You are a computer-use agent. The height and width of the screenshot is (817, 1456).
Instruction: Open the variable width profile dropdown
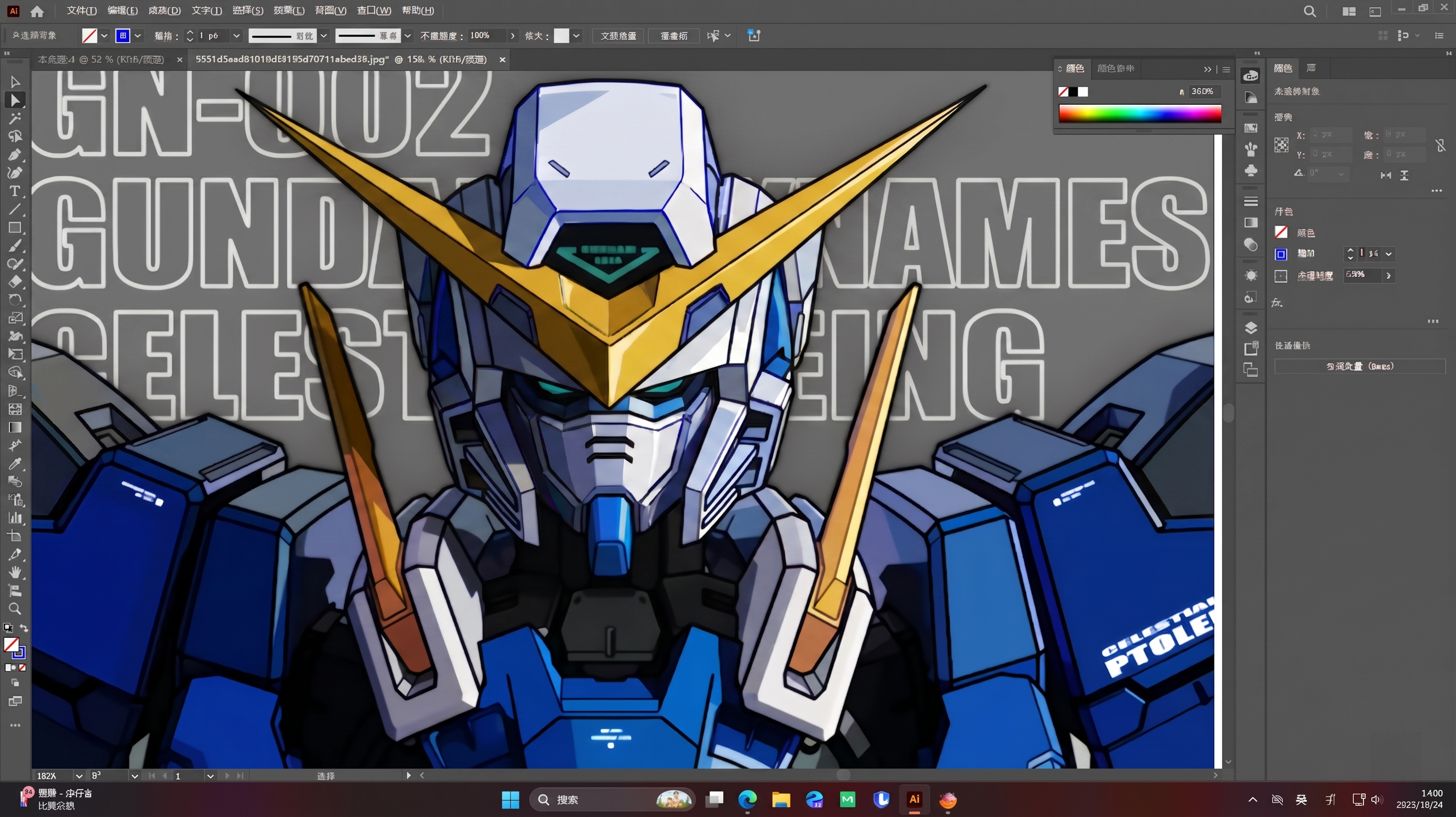[x=324, y=36]
